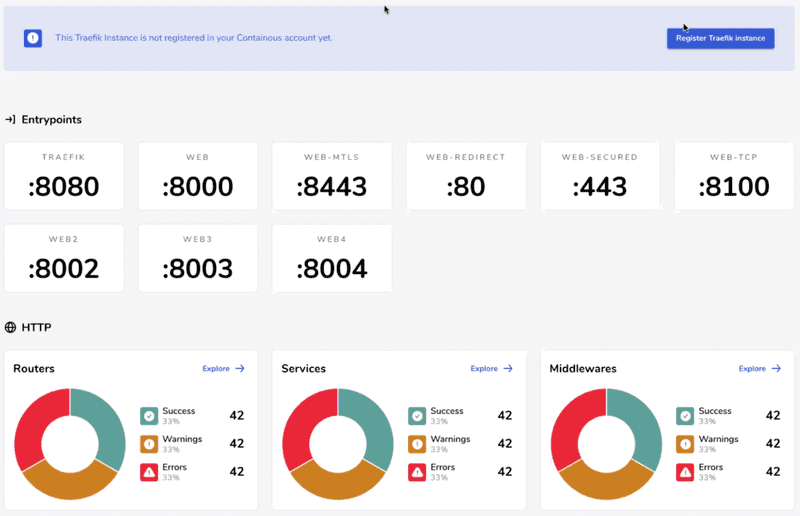Click the Routers Warnings label
The height and width of the screenshot is (516, 800).
(x=182, y=439)
